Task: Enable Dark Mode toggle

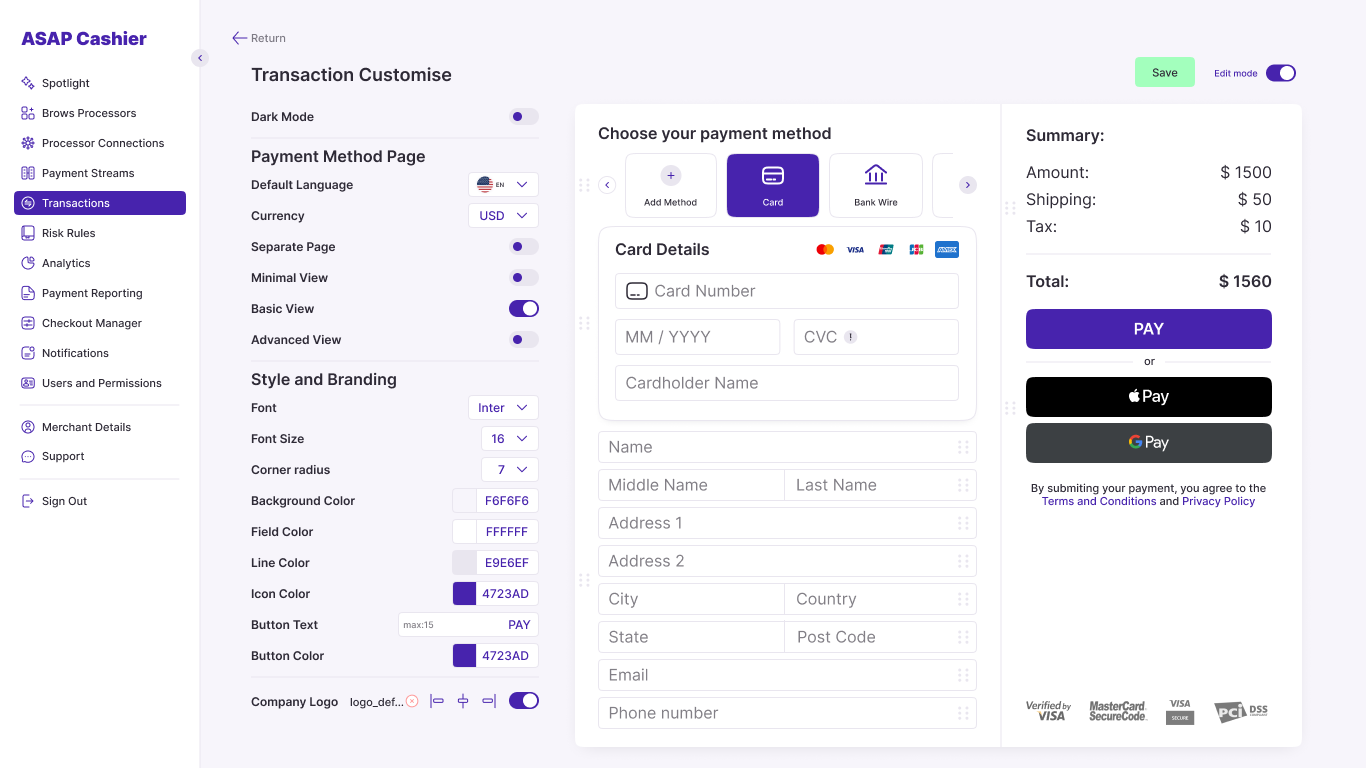Action: click(524, 117)
